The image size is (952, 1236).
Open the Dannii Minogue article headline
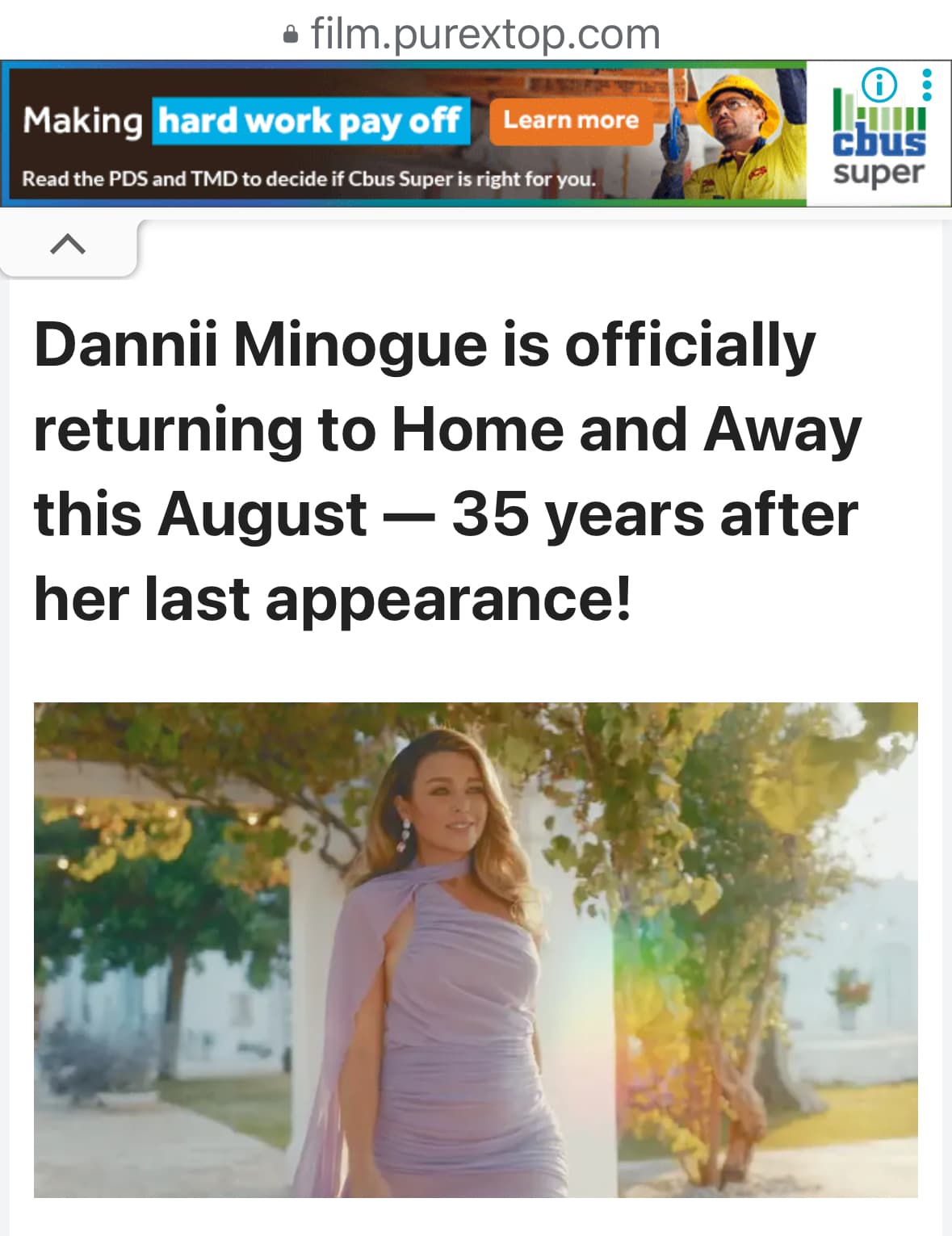tap(447, 471)
